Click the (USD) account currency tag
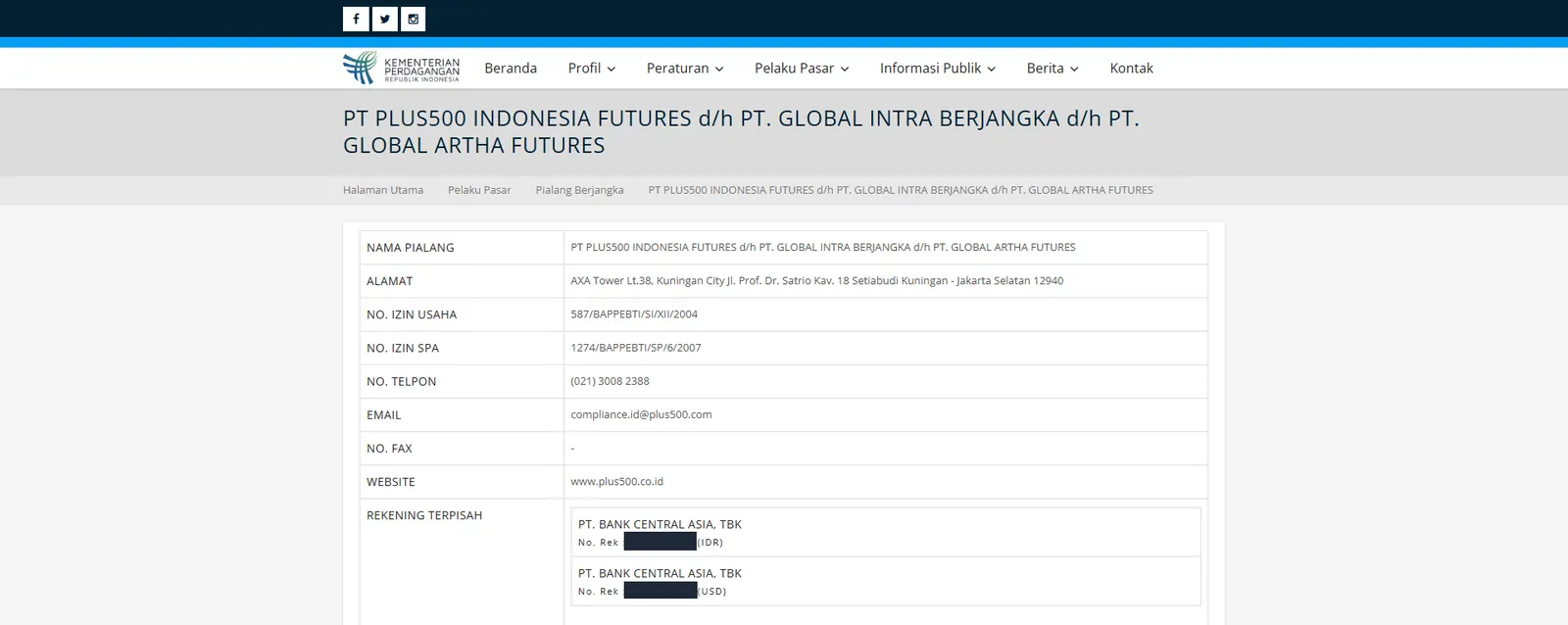Screen dimensions: 1568x625 click(x=712, y=592)
